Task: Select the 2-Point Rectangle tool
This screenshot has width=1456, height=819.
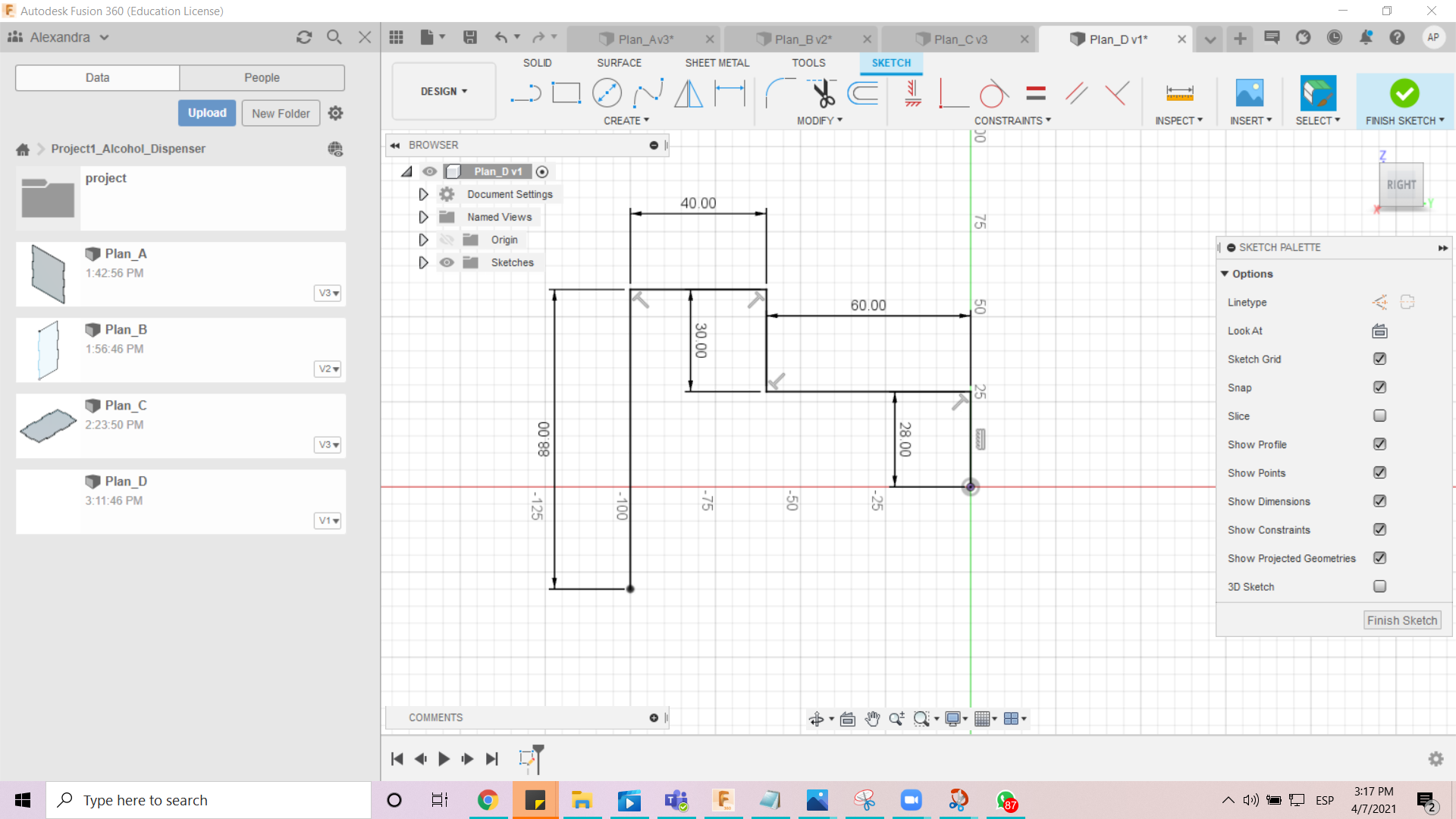Action: point(566,93)
